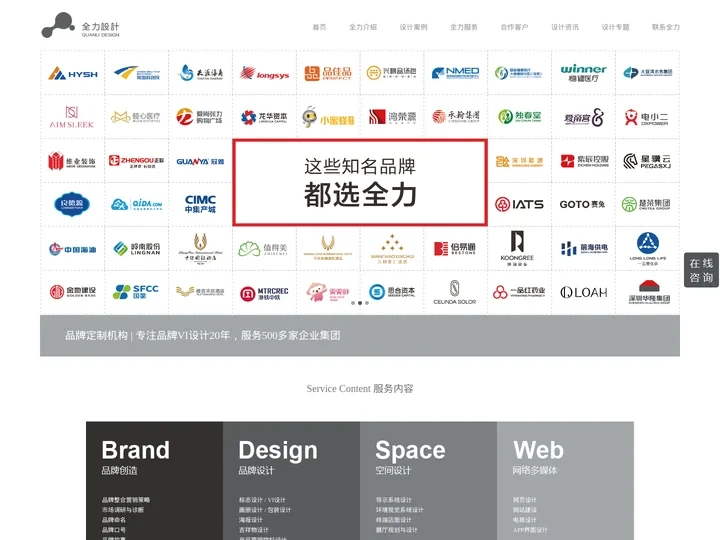The image size is (720, 540).
Task: Click the 永龄集团 logo
Action: 456,117
